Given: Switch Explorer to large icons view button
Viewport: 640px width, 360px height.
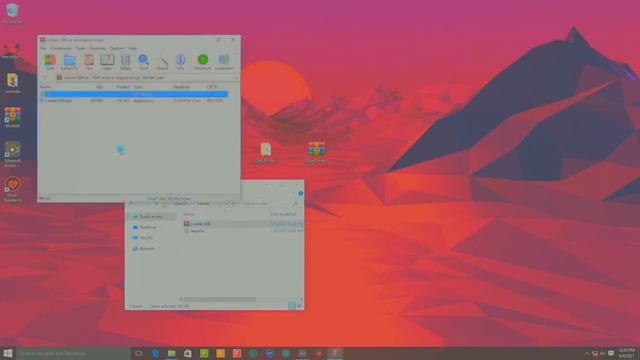Looking at the screenshot, I should point(299,306).
